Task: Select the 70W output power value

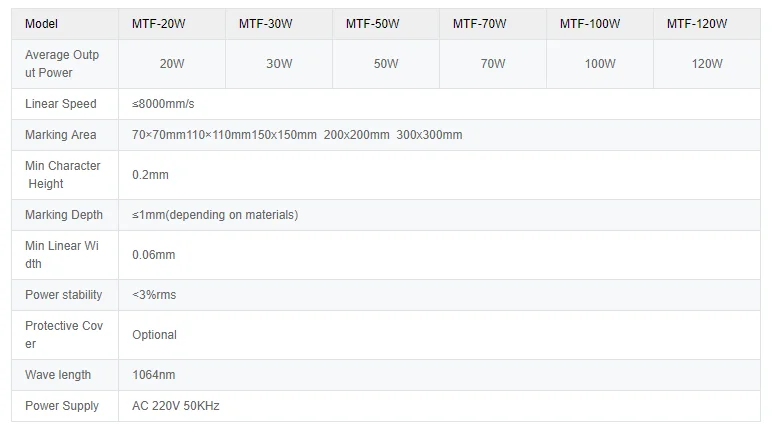Action: coord(492,64)
